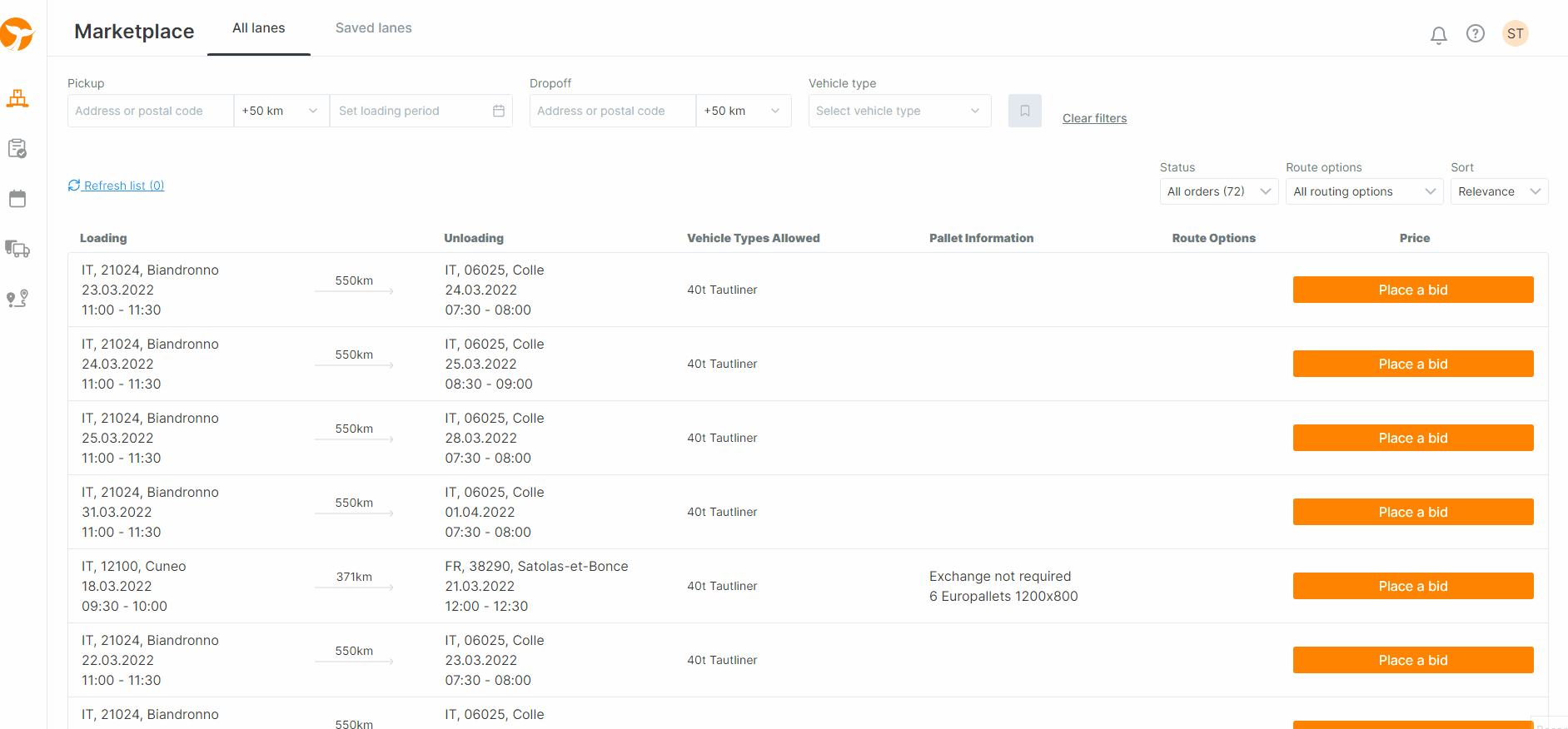Click FR, 38290, Satolas-et-Bonce unloading address

point(536,566)
